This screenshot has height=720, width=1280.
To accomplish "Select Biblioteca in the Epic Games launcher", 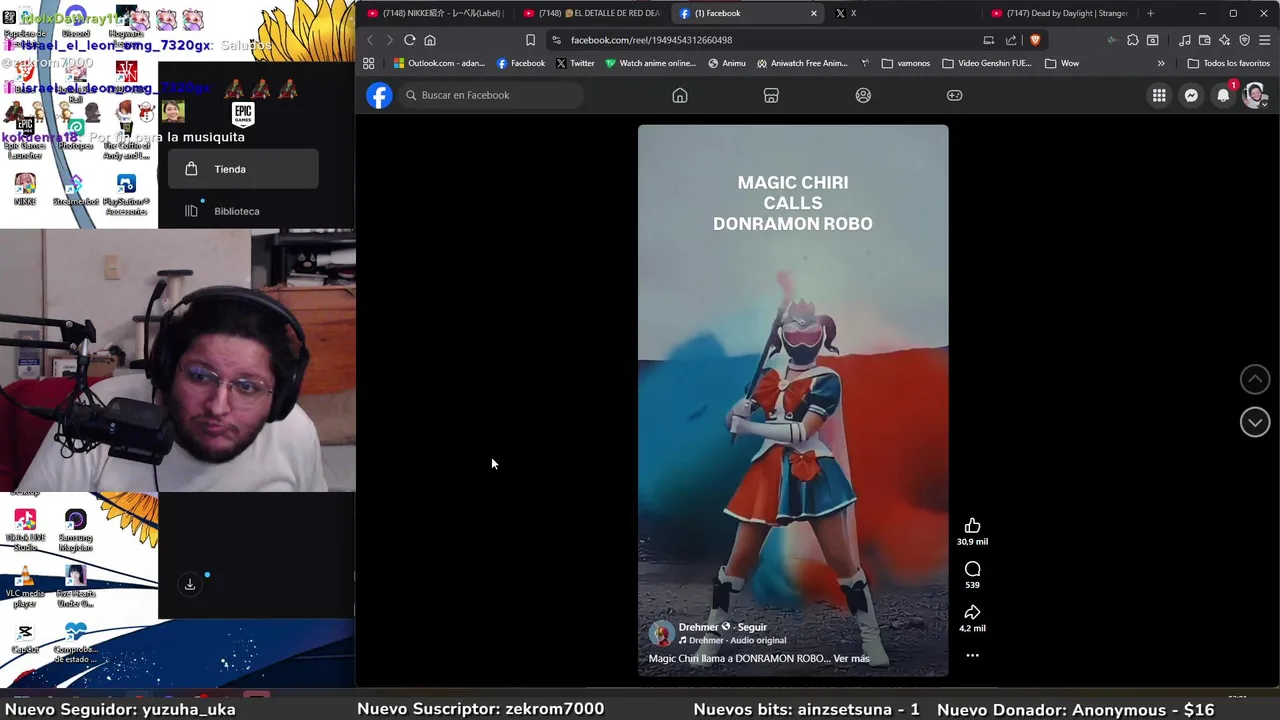I will [x=243, y=211].
